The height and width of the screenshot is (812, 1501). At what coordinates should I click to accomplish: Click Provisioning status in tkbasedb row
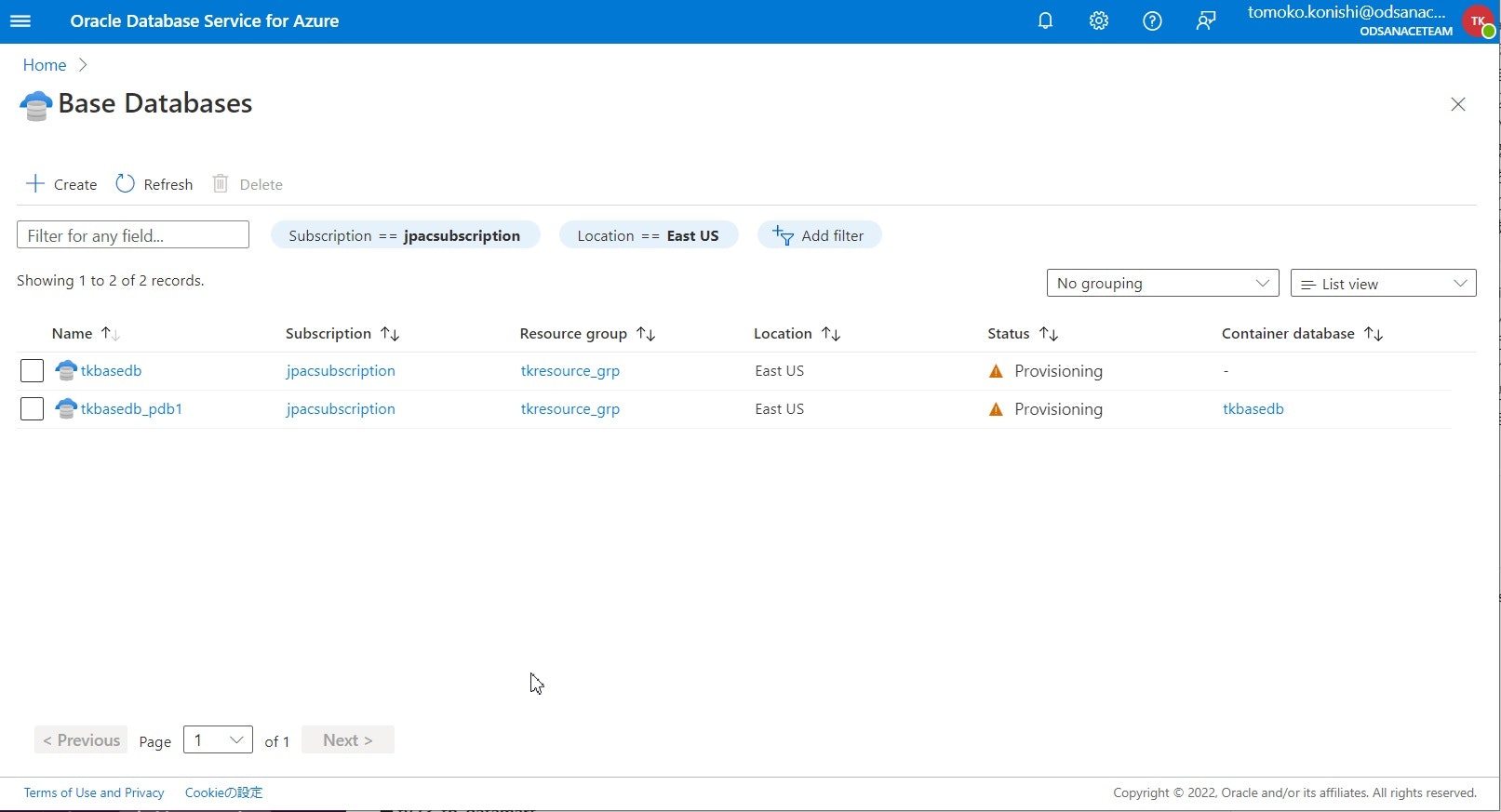pyautogui.click(x=1058, y=371)
